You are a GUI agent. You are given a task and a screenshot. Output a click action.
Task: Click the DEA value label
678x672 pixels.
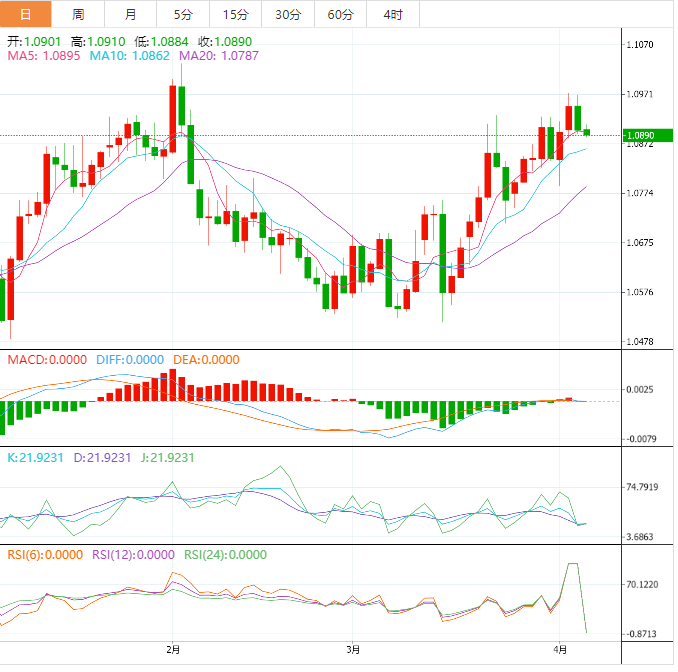[x=207, y=359]
